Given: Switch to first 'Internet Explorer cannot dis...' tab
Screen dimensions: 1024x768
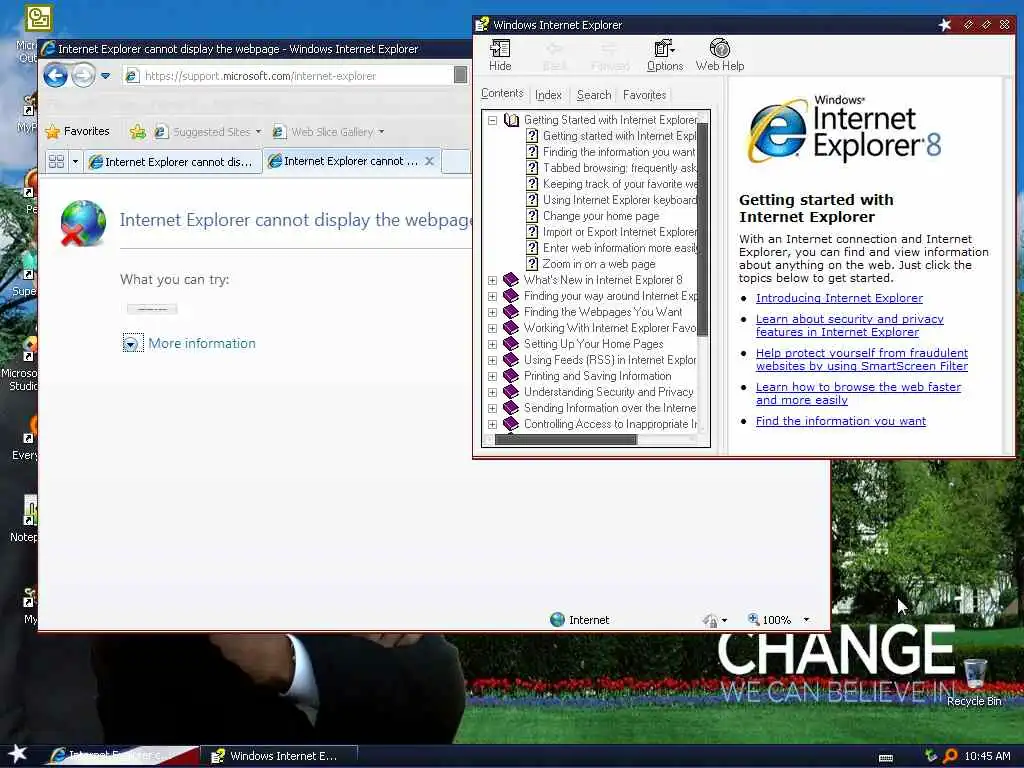Looking at the screenshot, I should click(171, 162).
